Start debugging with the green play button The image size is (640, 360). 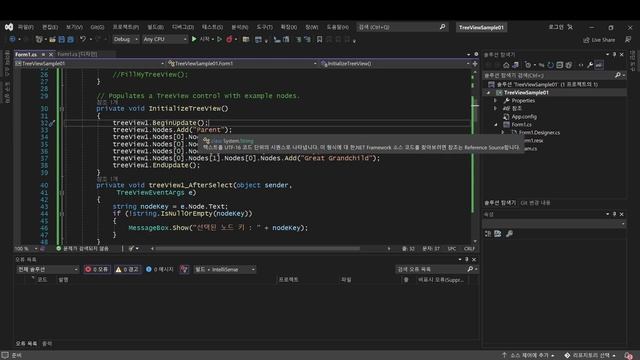pos(194,39)
